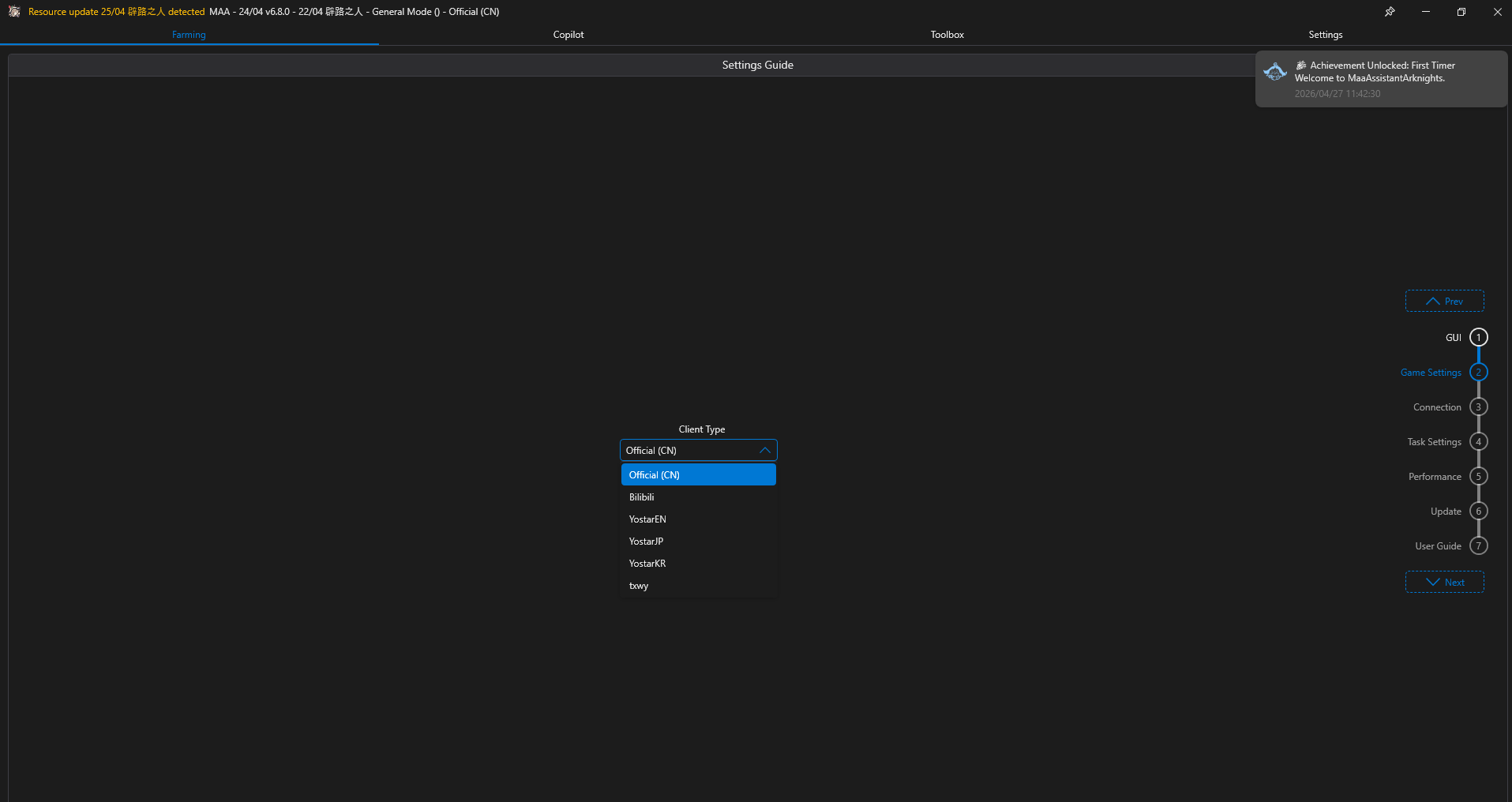
Task: Click the achievement notification mascot icon
Action: pos(1274,72)
